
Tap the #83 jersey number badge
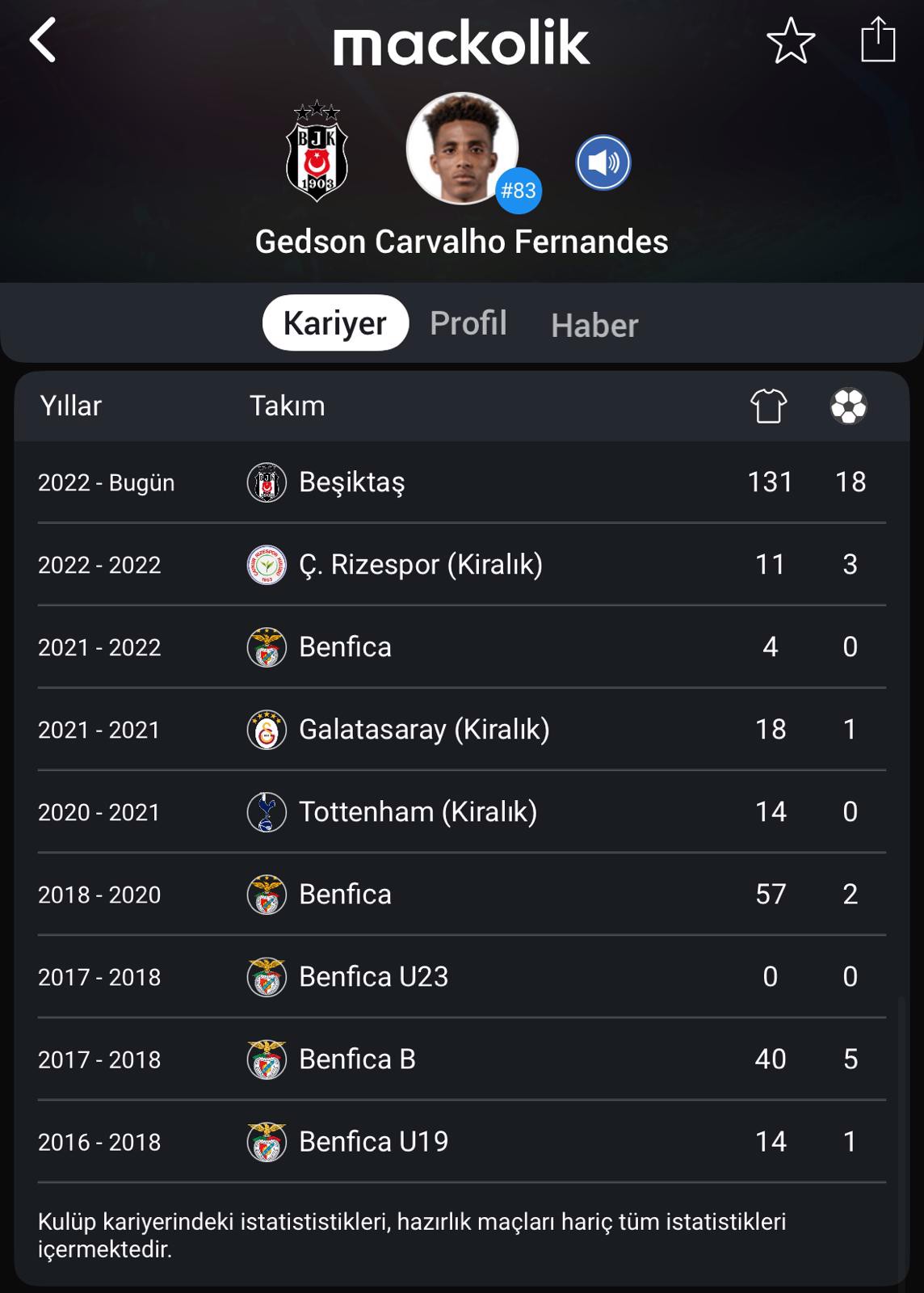(x=518, y=191)
